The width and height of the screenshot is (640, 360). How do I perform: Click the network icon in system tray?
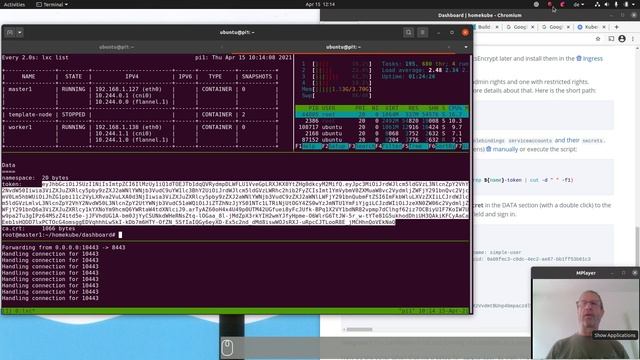pos(597,4)
